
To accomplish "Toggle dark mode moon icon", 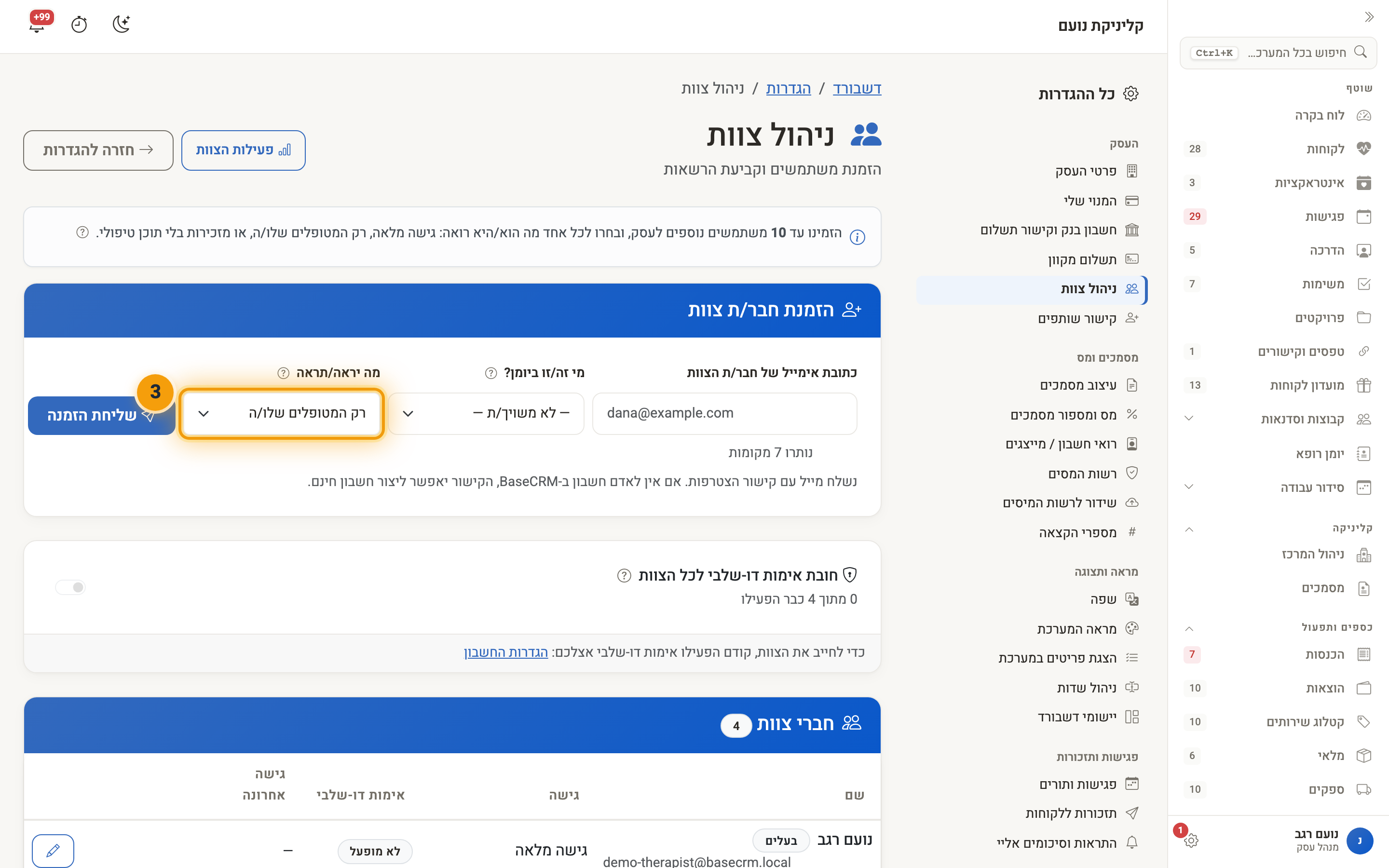I will point(121,25).
